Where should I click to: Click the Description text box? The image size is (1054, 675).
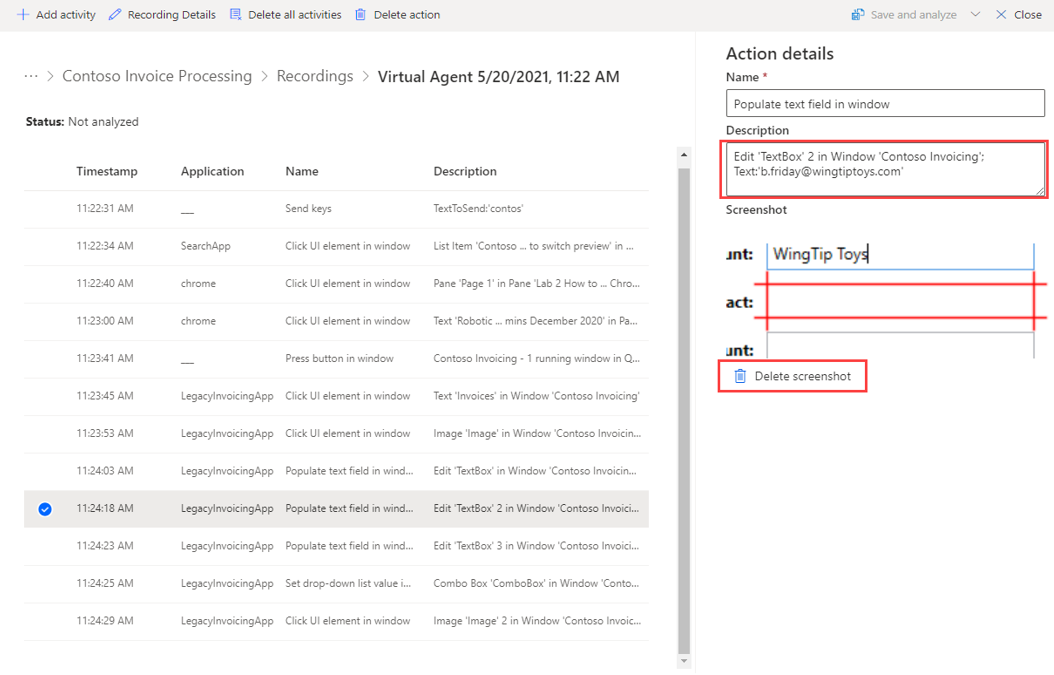tap(884, 168)
